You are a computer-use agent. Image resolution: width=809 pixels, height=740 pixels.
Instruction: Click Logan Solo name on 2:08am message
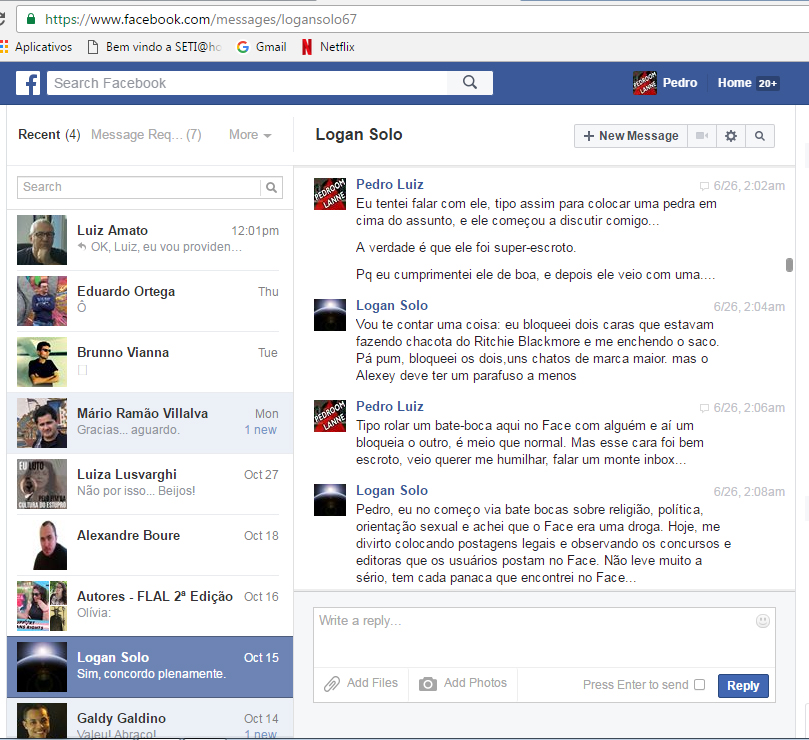pyautogui.click(x=392, y=490)
